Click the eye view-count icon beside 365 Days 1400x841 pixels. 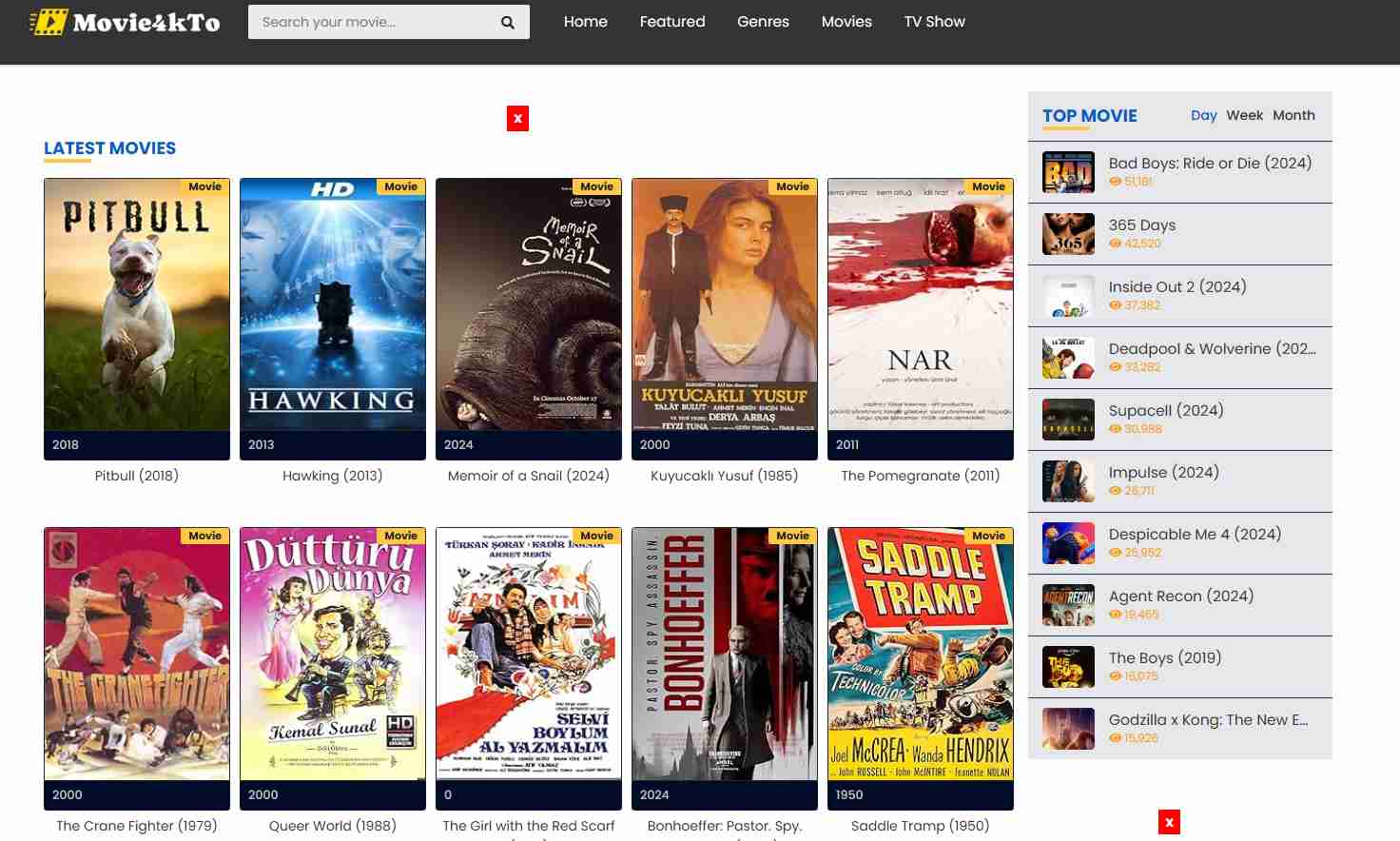1115,244
